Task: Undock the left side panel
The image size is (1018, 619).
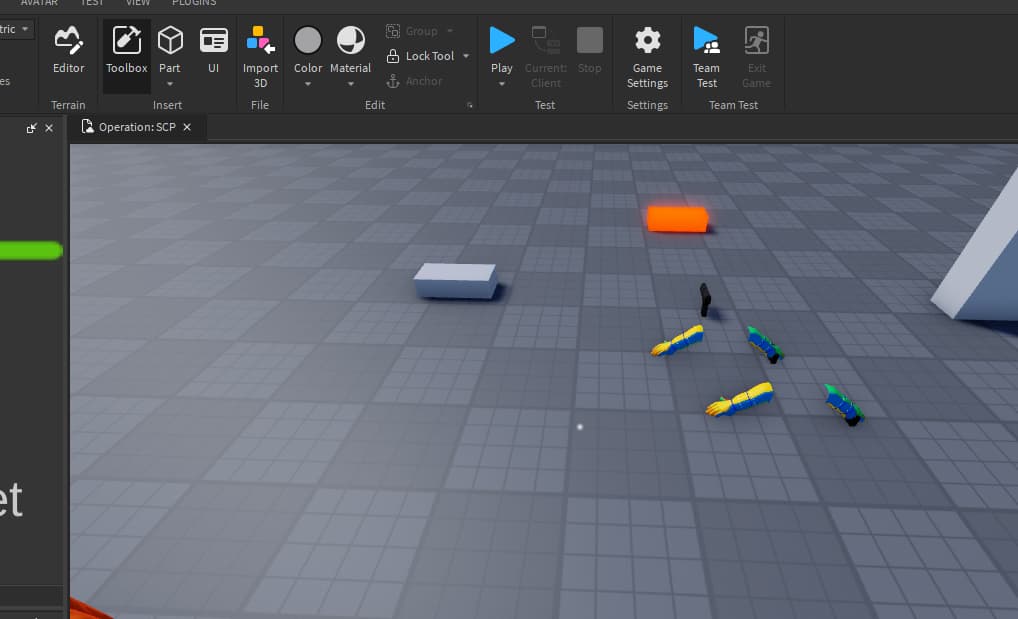Action: click(32, 128)
